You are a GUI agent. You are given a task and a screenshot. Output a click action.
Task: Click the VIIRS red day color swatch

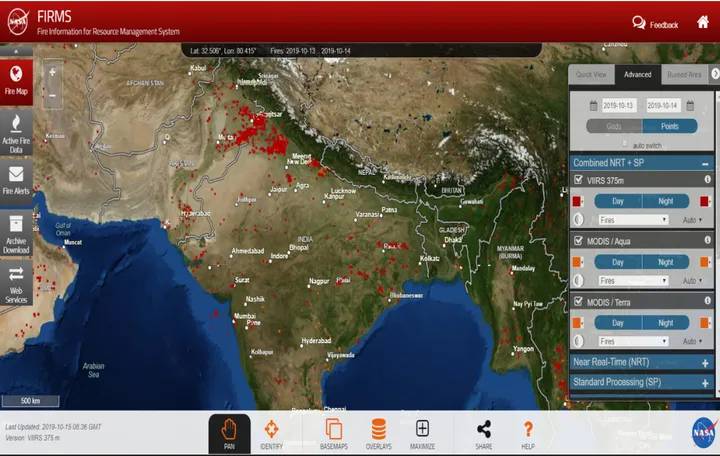[577, 201]
